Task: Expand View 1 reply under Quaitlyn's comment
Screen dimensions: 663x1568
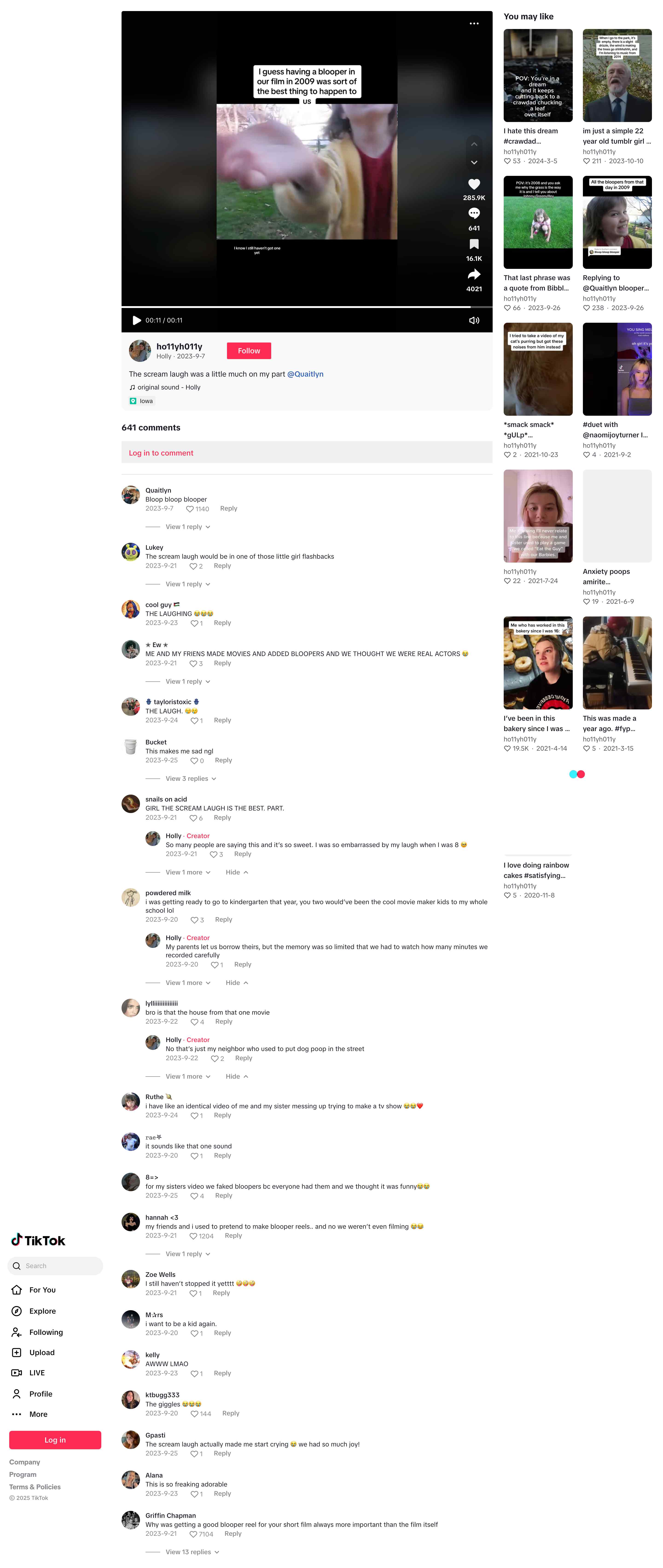Action: 188,527
